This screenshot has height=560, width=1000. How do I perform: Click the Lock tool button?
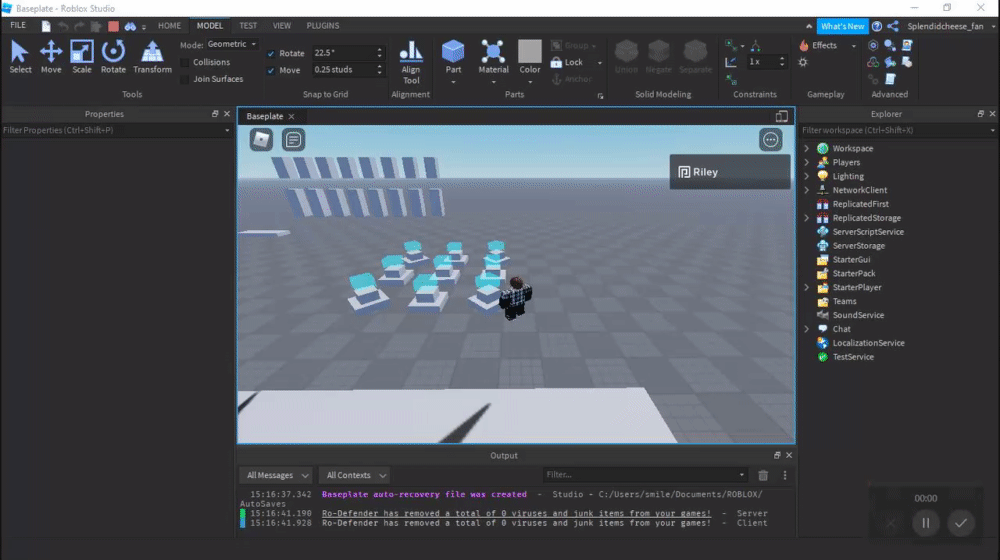pyautogui.click(x=567, y=62)
